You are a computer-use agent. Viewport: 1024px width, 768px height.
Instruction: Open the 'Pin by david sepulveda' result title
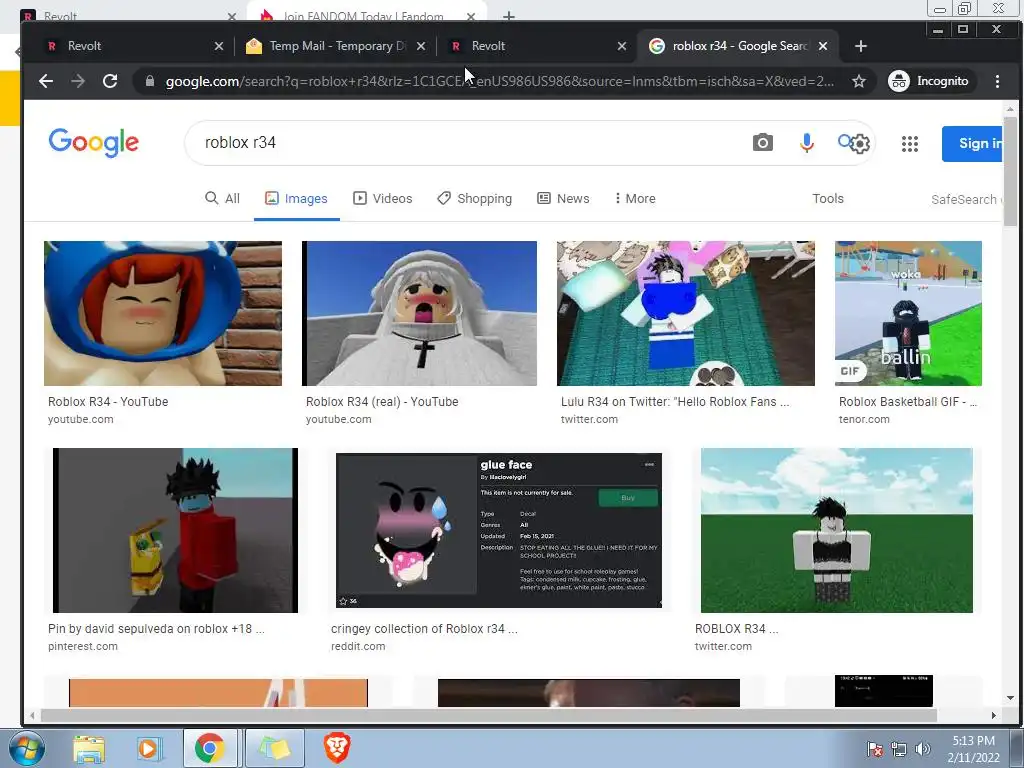coord(156,629)
